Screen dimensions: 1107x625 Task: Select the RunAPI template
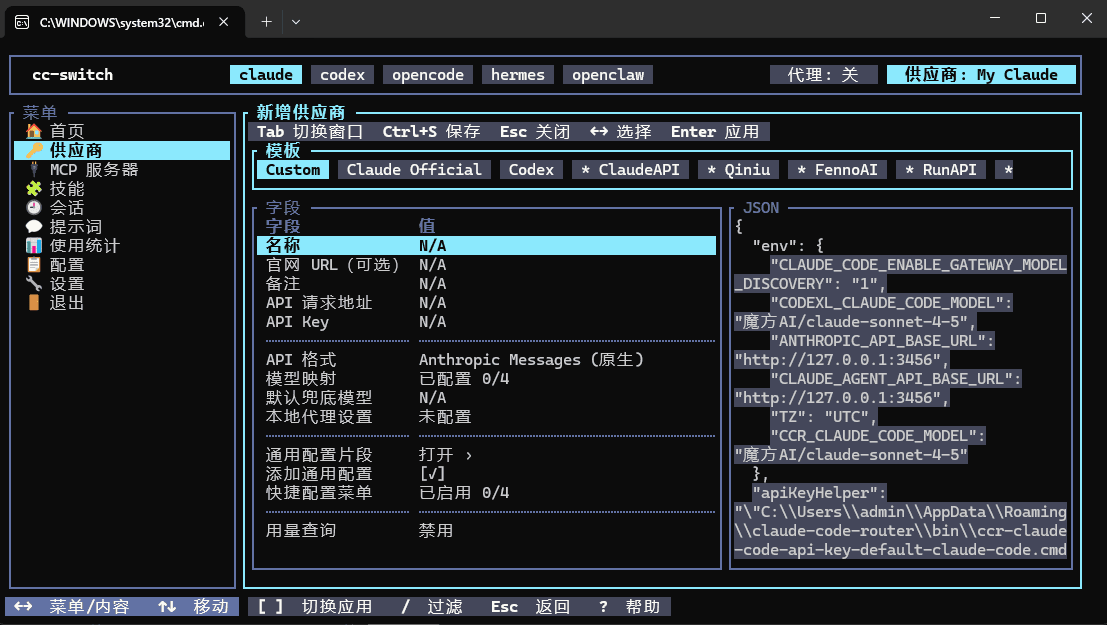[941, 169]
